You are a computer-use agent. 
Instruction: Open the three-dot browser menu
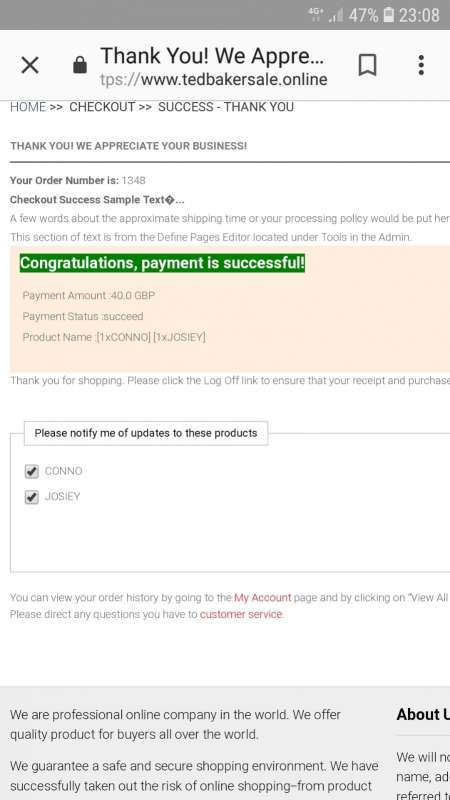421,65
